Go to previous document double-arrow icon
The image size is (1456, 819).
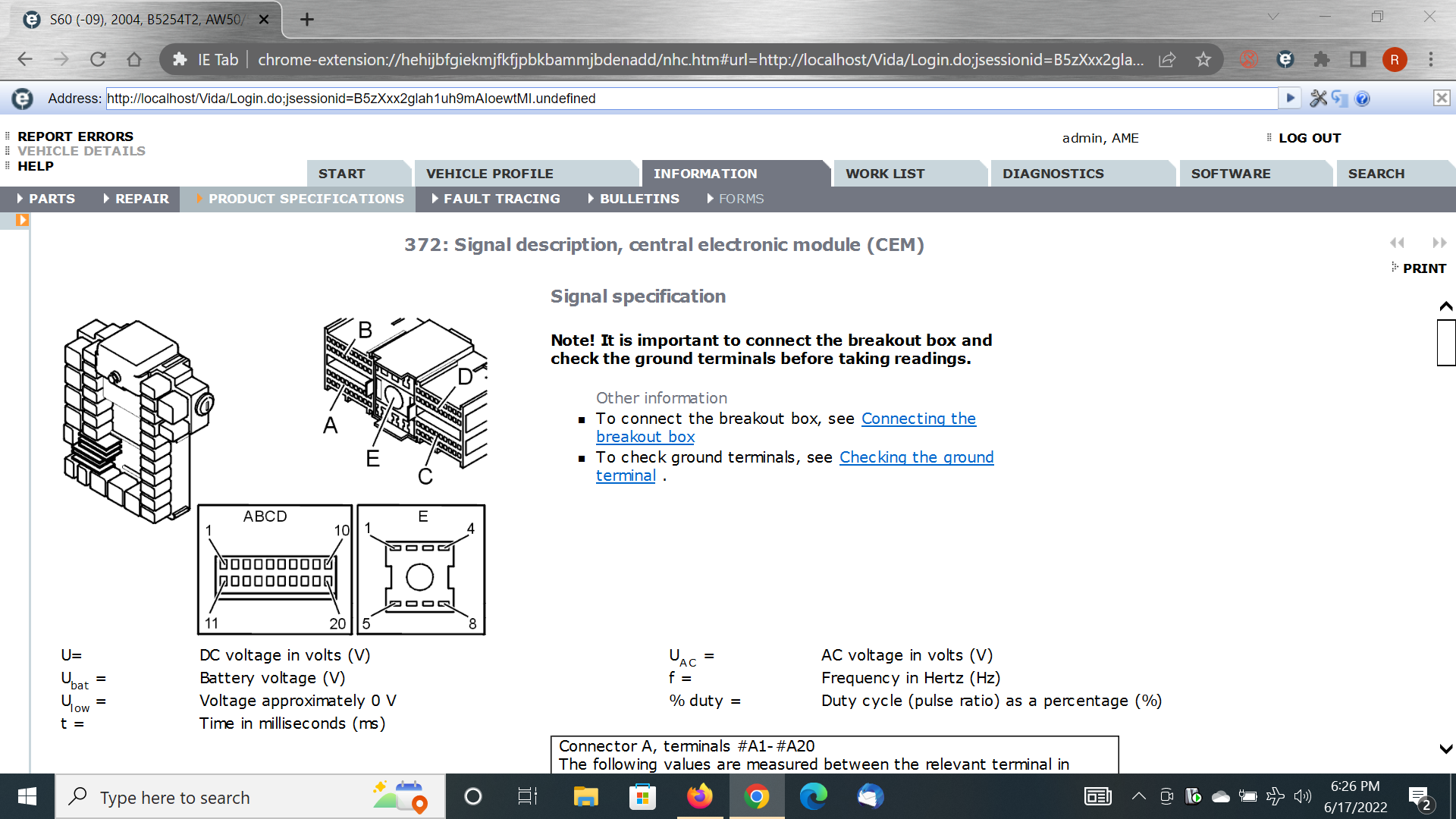(1397, 243)
